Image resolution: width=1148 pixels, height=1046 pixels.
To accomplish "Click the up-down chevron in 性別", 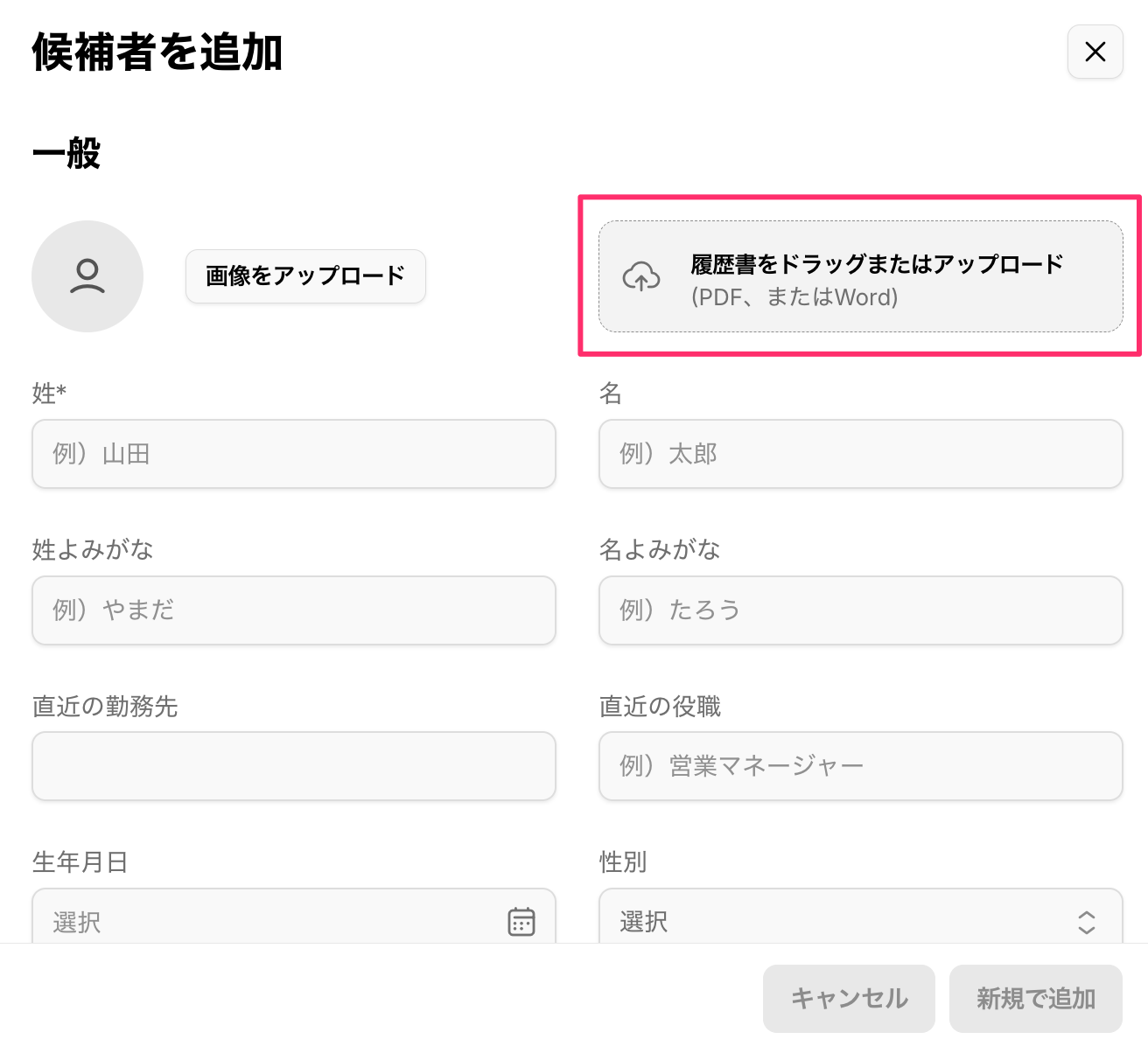I will click(1086, 922).
